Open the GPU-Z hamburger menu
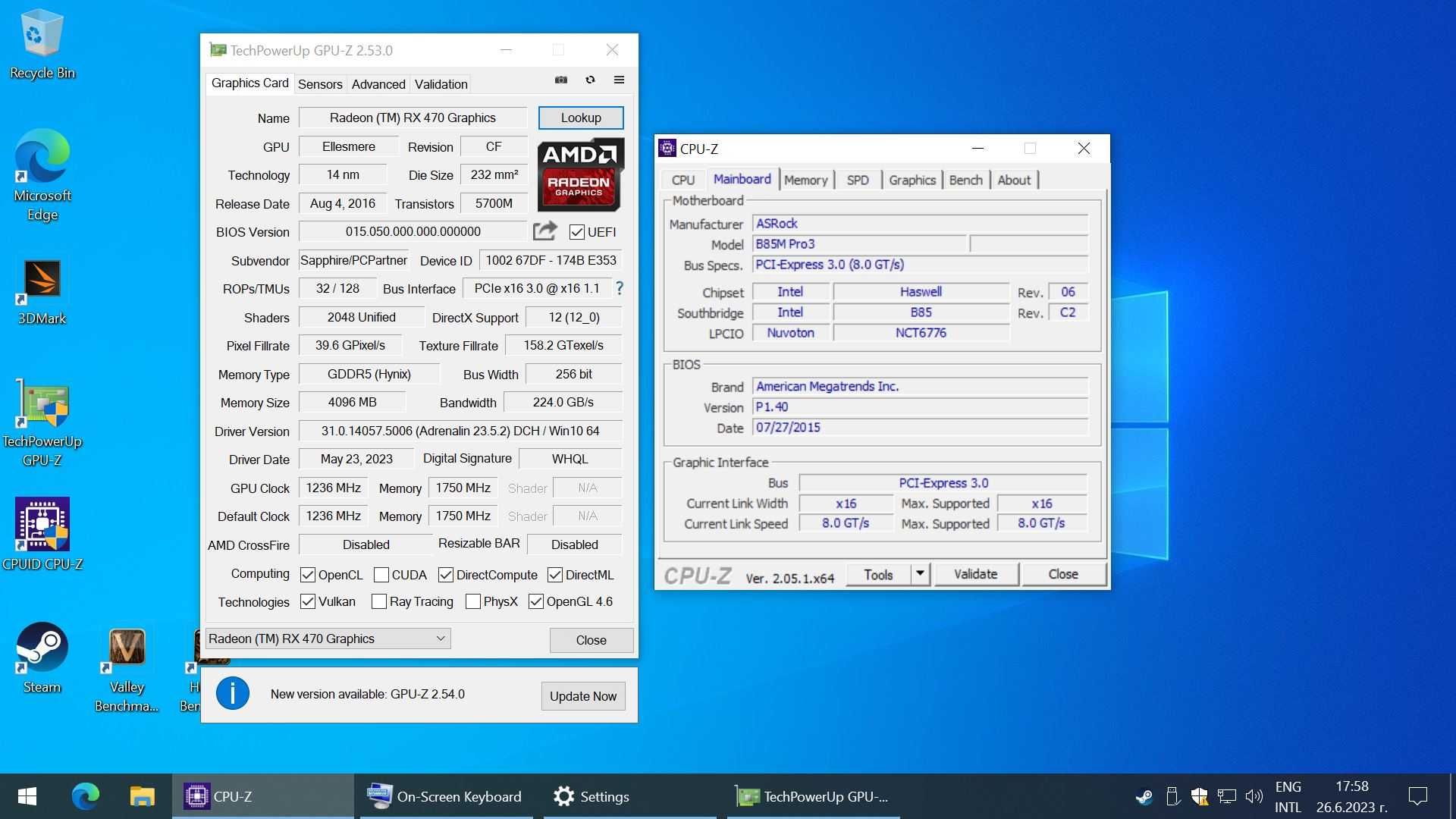This screenshot has height=819, width=1456. pos(619,80)
